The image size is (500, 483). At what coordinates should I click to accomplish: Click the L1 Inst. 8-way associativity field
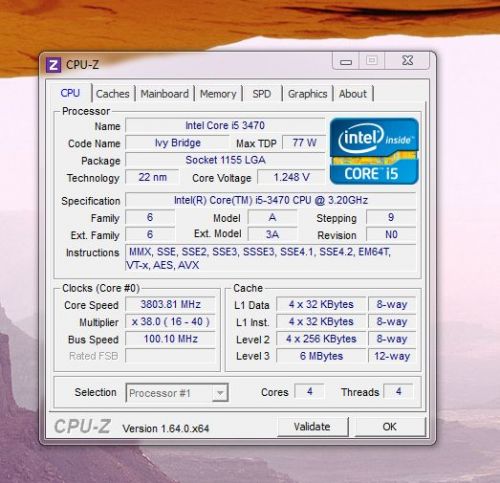click(392, 322)
